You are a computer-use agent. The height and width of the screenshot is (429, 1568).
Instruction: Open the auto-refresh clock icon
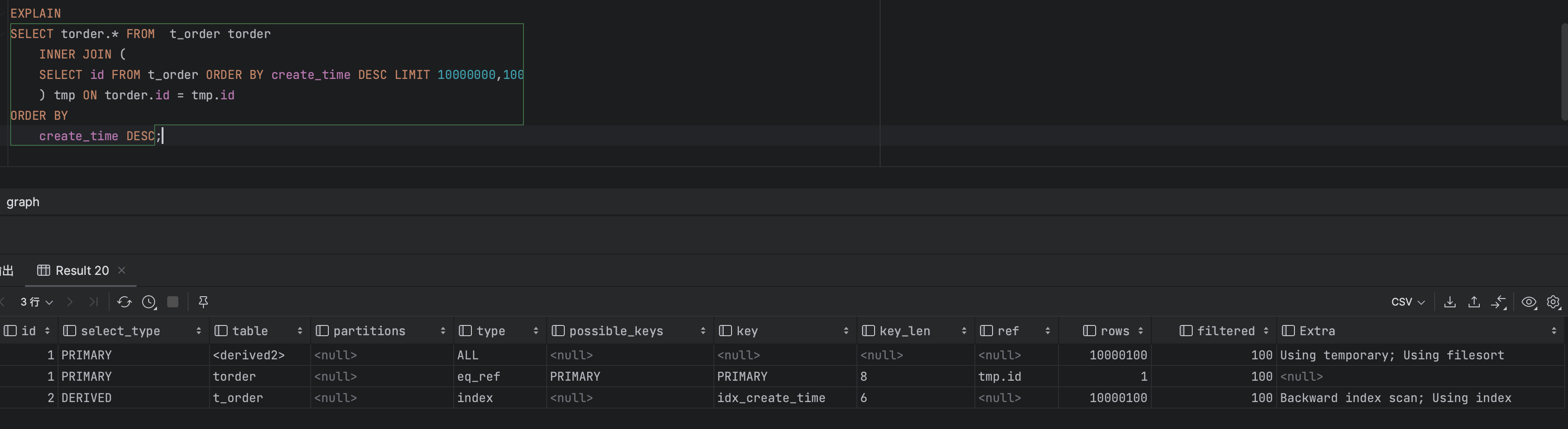[149, 302]
